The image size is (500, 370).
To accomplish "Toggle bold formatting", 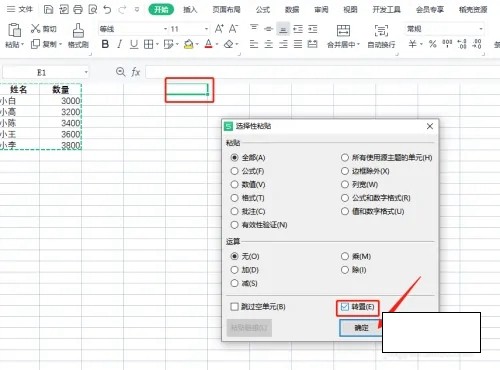I will tap(105, 44).
